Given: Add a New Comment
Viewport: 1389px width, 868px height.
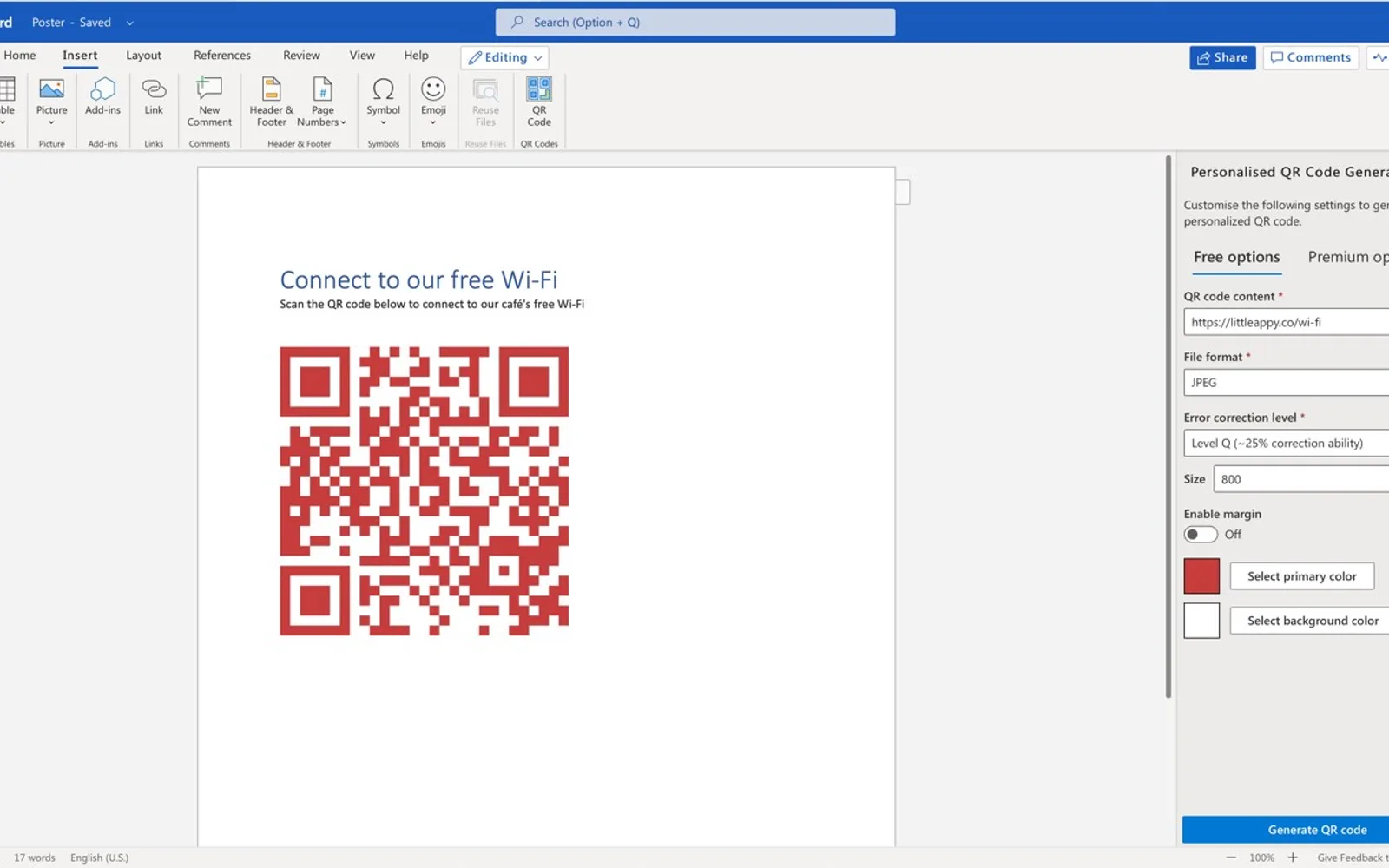Looking at the screenshot, I should (x=209, y=102).
